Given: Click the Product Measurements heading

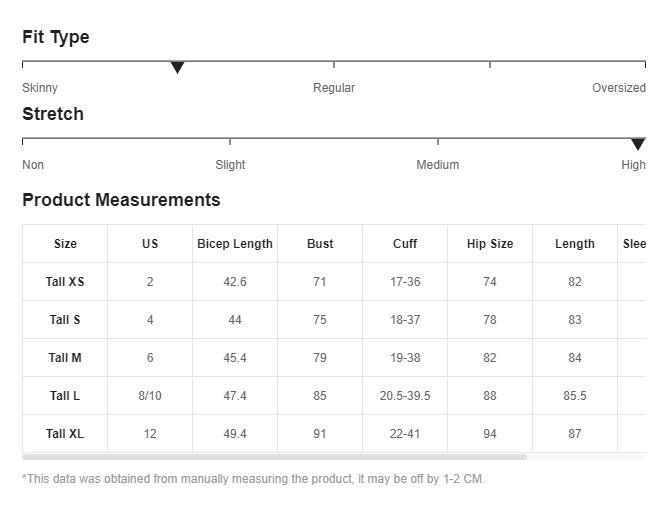Looking at the screenshot, I should (121, 200).
